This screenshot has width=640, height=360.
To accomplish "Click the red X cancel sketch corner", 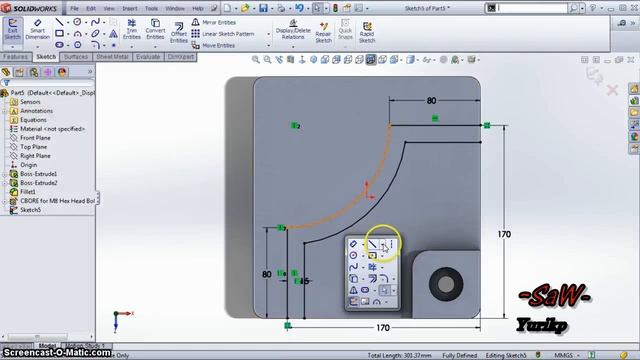I will coord(612,90).
